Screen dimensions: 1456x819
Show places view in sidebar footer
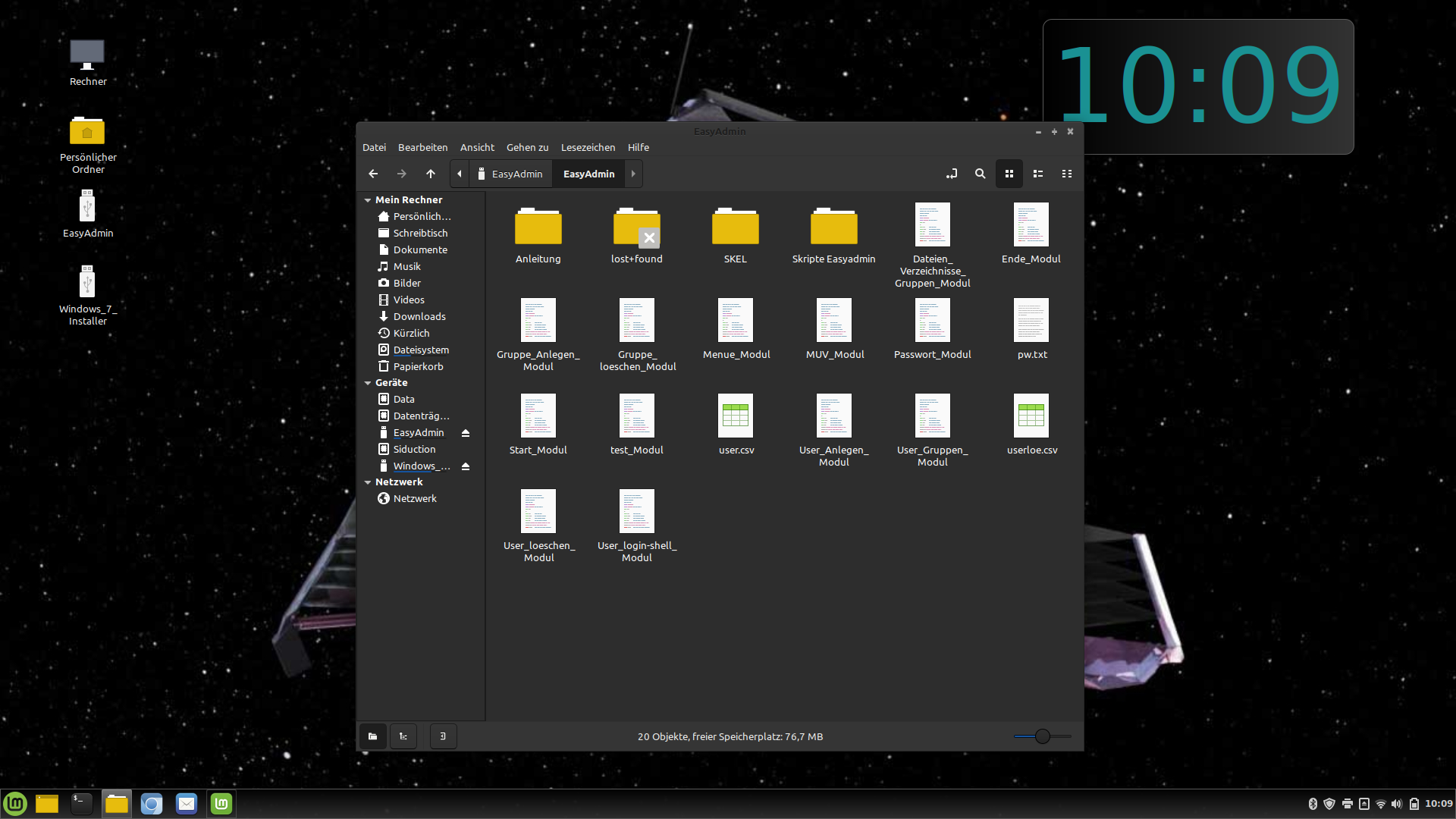(x=372, y=736)
